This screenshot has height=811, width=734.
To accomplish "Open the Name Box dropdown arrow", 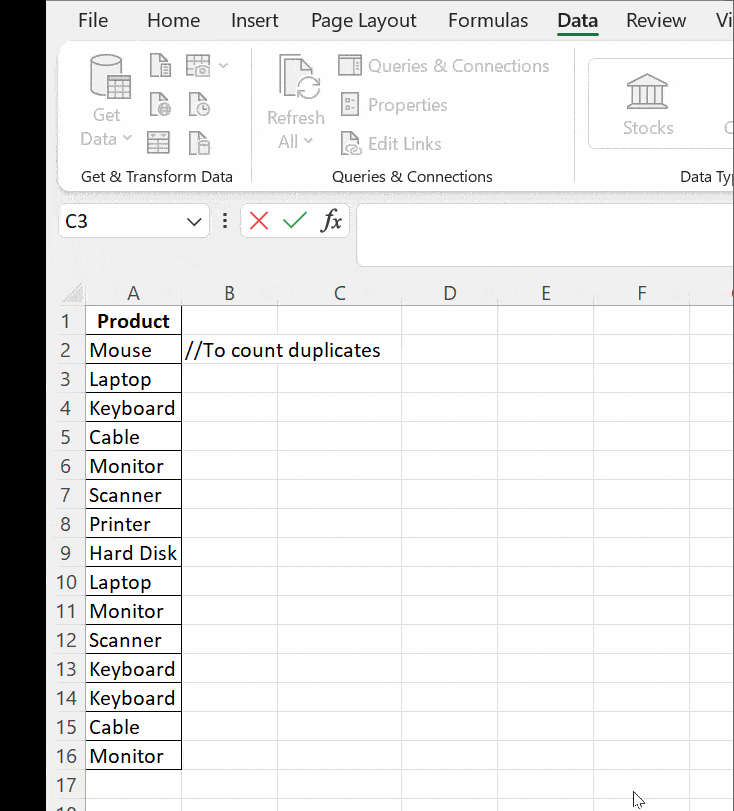I will [x=194, y=221].
